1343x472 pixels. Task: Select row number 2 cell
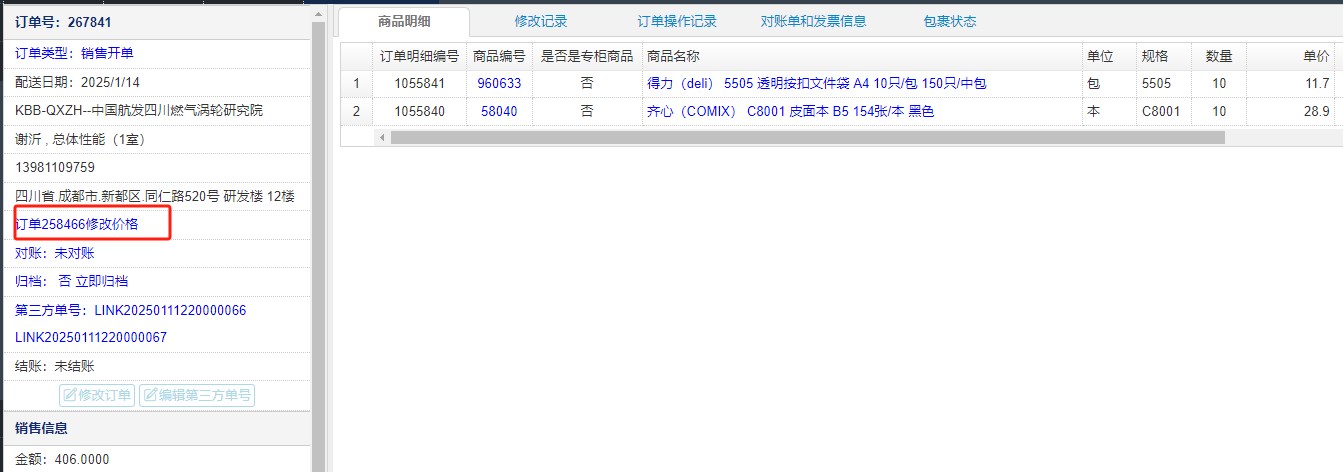(356, 112)
